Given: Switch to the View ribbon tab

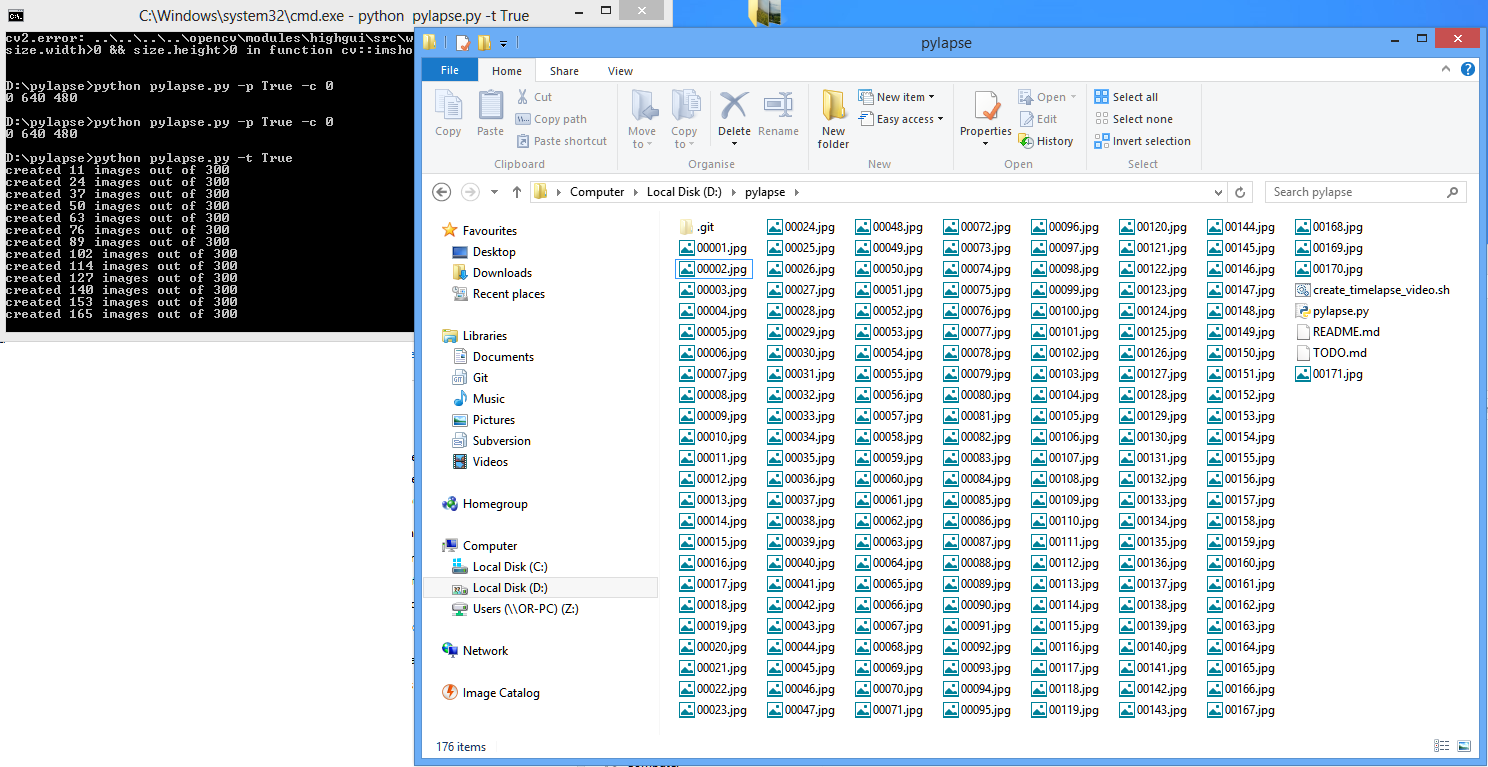Looking at the screenshot, I should tap(620, 70).
